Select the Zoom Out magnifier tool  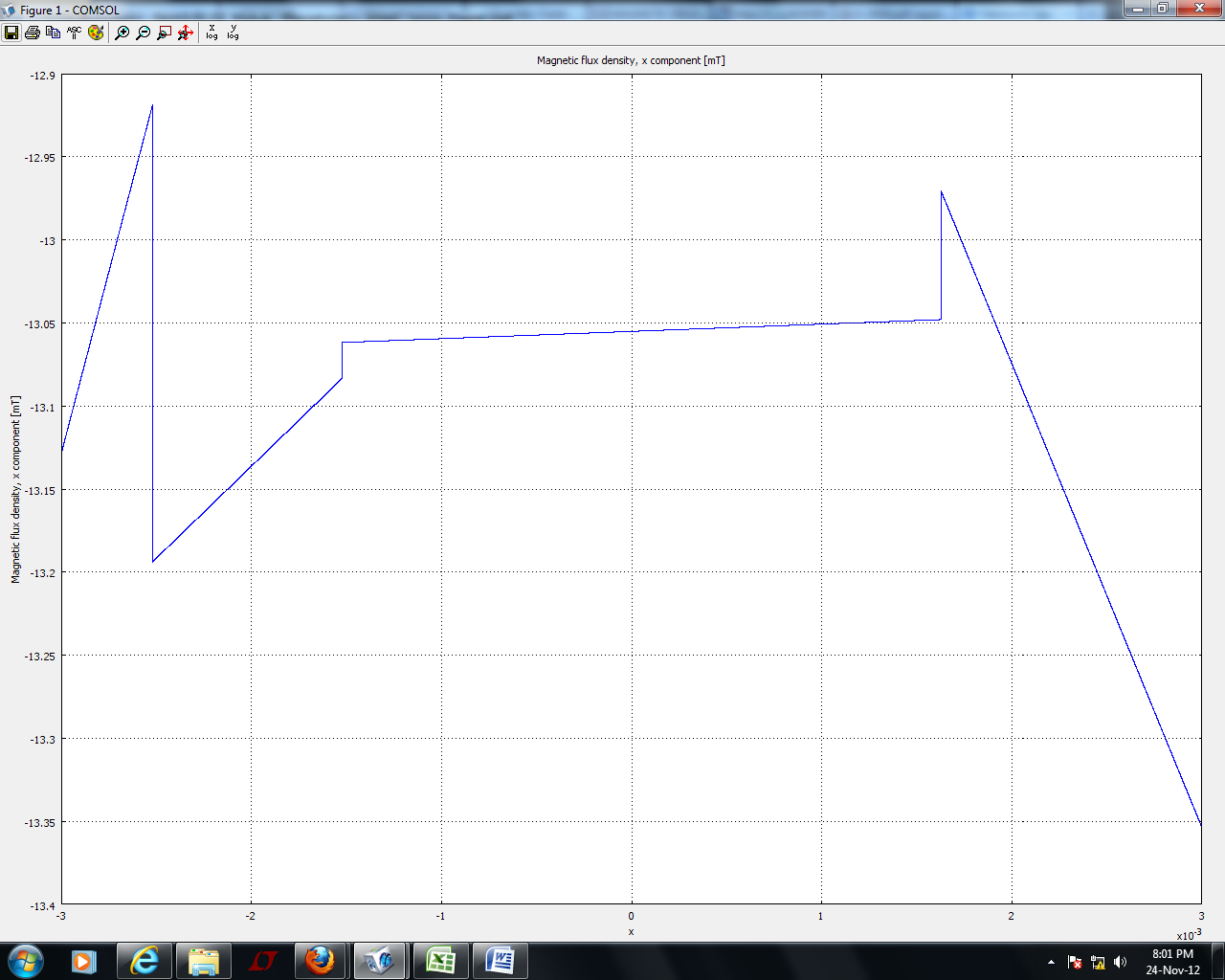144,33
